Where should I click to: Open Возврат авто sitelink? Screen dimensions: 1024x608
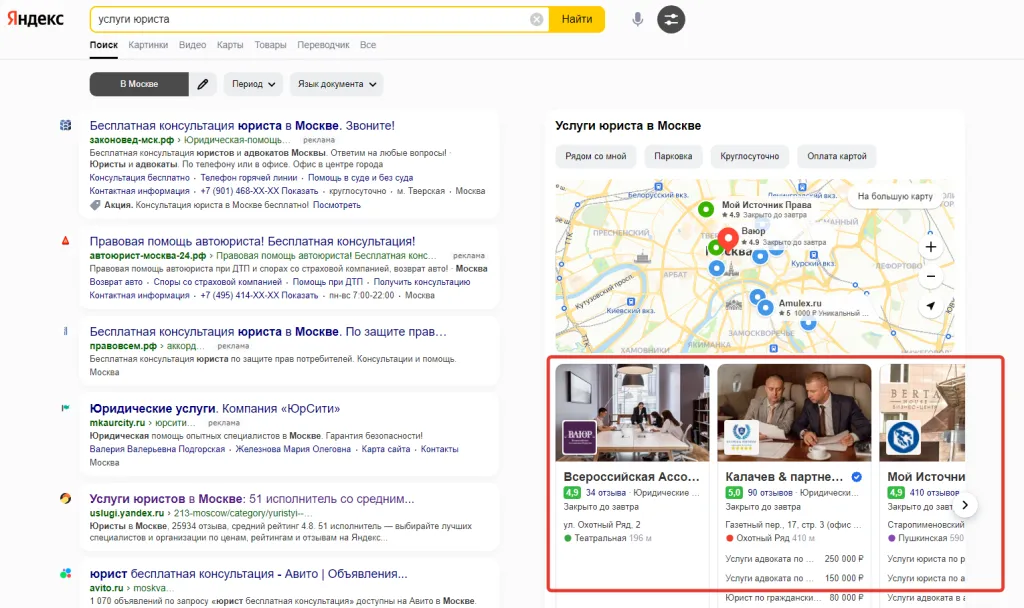click(x=116, y=282)
